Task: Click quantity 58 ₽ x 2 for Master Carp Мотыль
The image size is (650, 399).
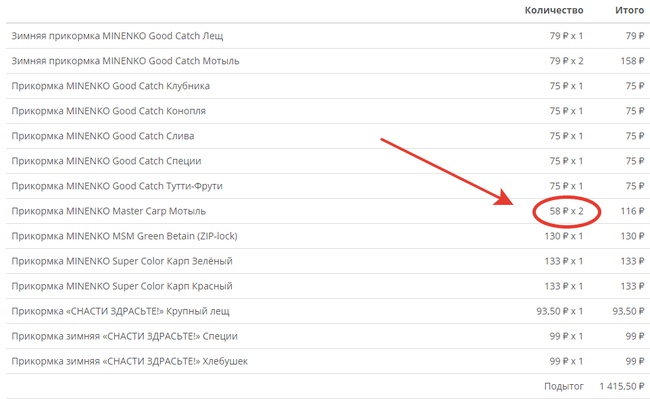Action: coord(566,211)
